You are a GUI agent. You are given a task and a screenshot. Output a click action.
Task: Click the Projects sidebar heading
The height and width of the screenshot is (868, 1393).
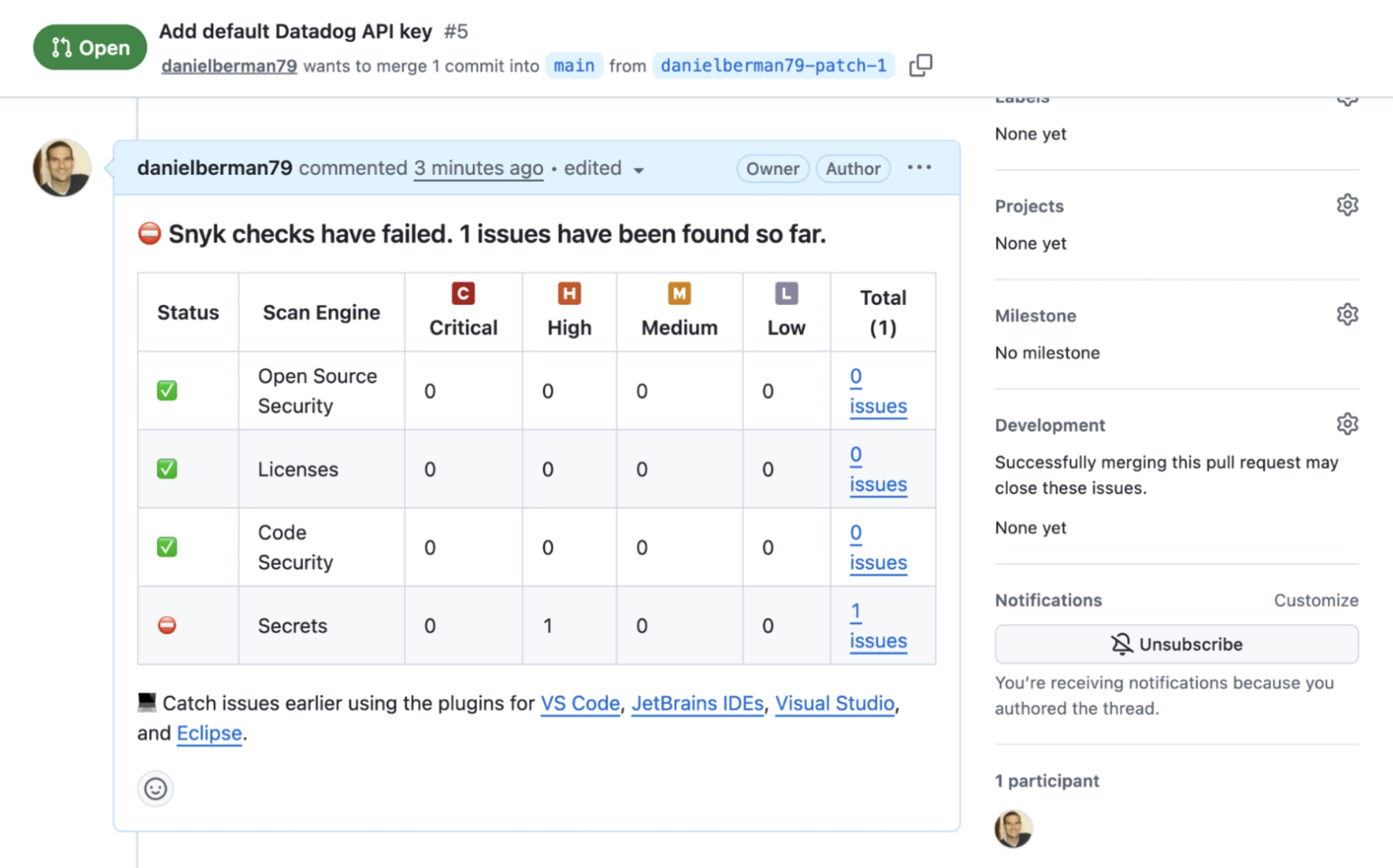point(1029,206)
